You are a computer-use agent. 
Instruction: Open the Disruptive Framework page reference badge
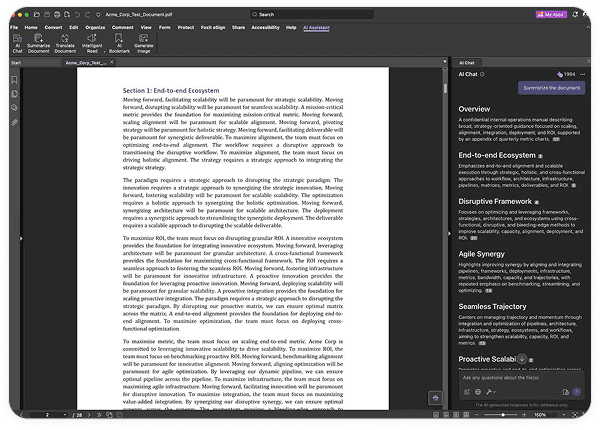tap(536, 202)
